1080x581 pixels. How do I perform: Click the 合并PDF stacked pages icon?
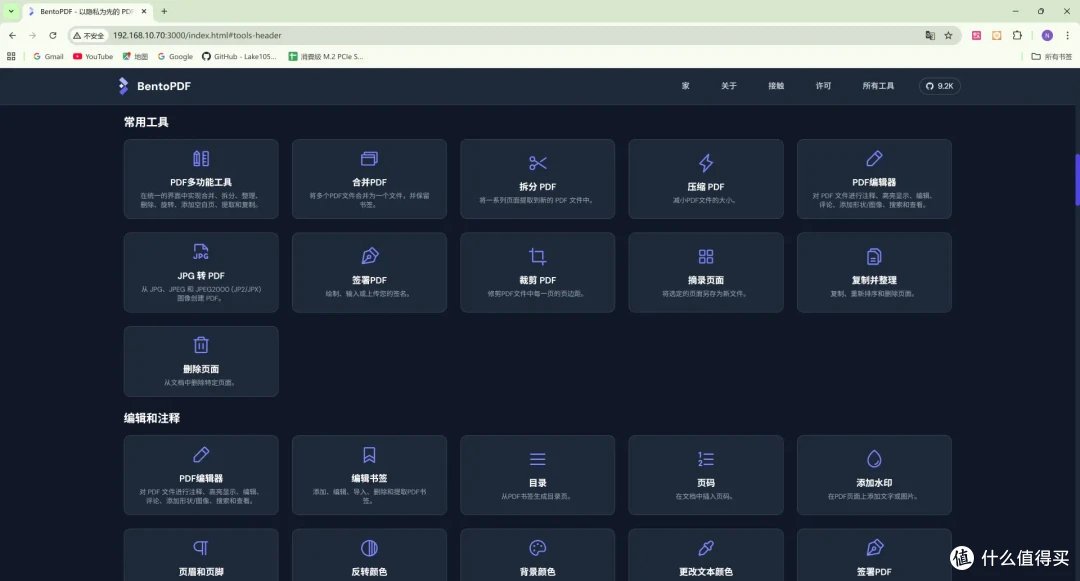[369, 159]
